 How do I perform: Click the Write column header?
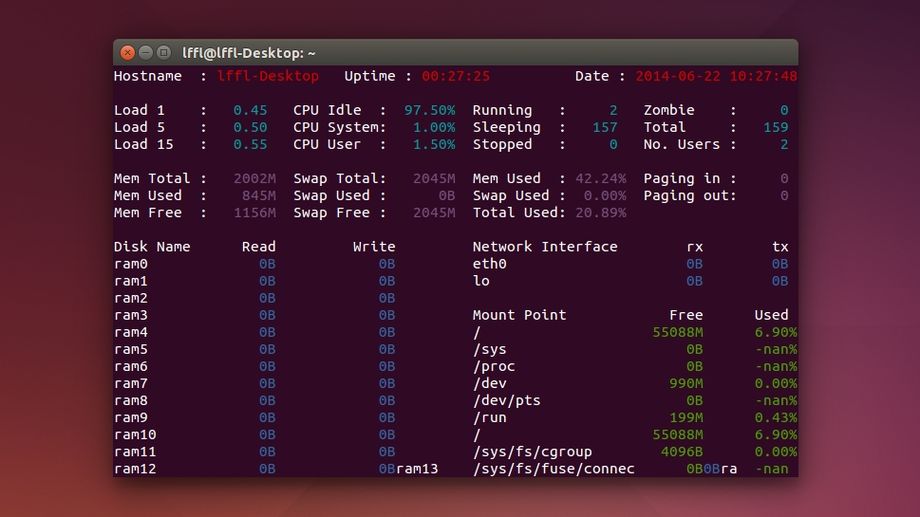click(374, 246)
